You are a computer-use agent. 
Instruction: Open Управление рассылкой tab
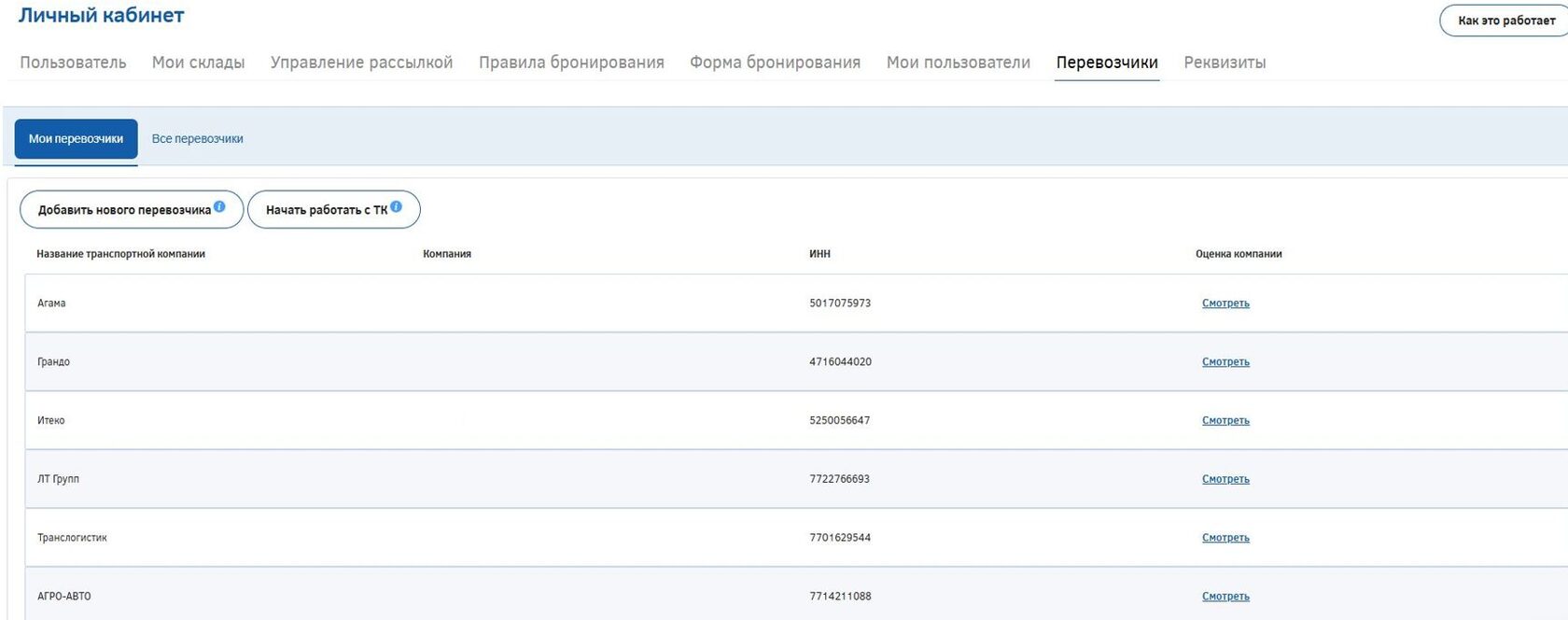362,63
